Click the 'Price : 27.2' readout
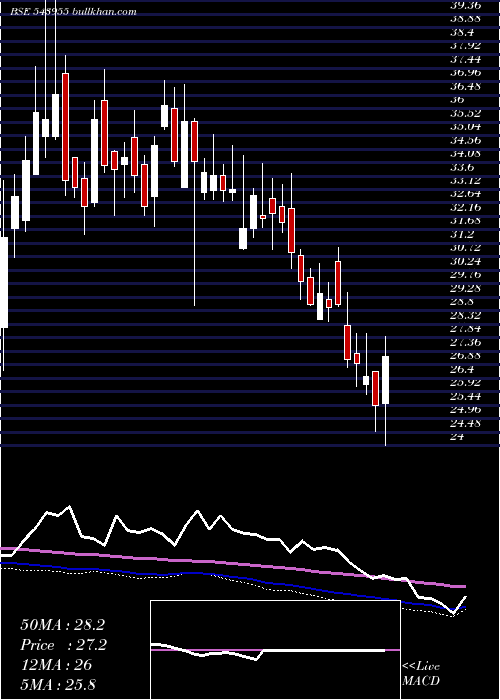500x700 pixels. [x=63, y=645]
